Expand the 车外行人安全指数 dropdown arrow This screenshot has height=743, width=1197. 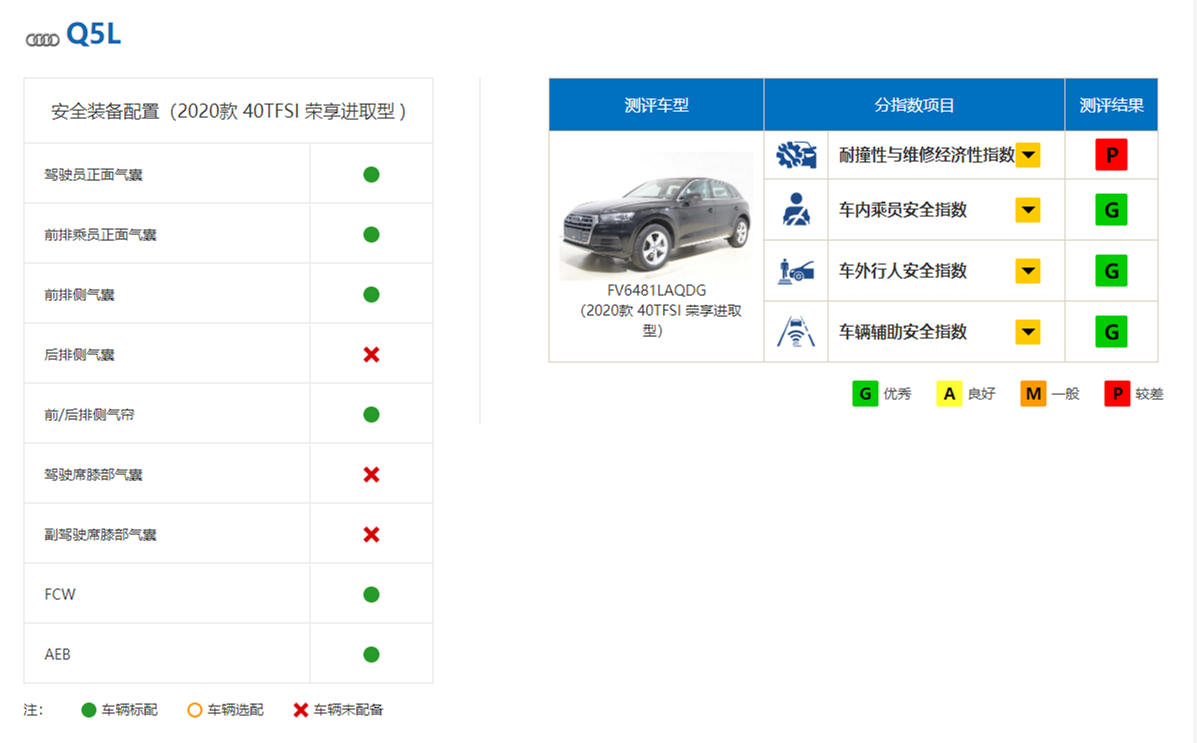[1028, 270]
